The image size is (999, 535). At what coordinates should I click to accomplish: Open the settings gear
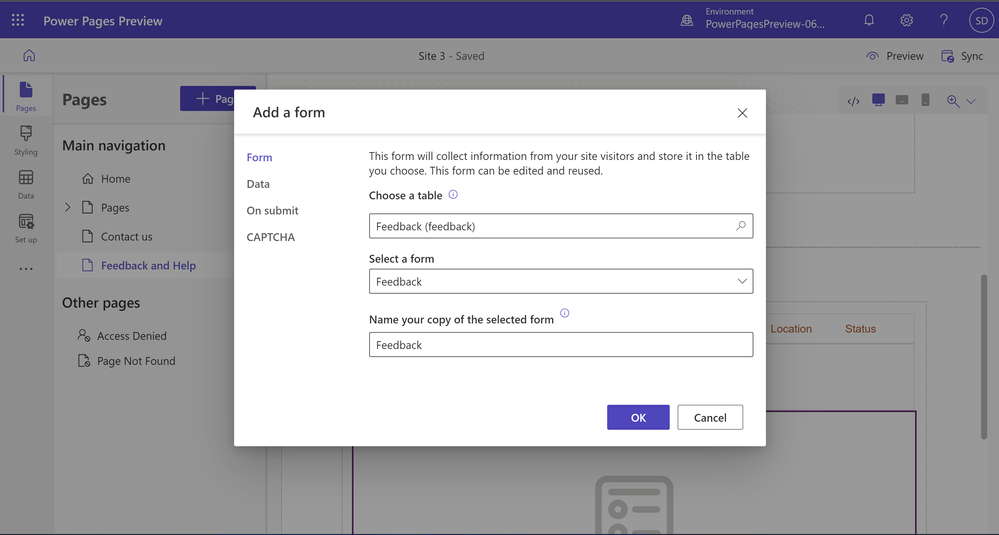pos(907,20)
